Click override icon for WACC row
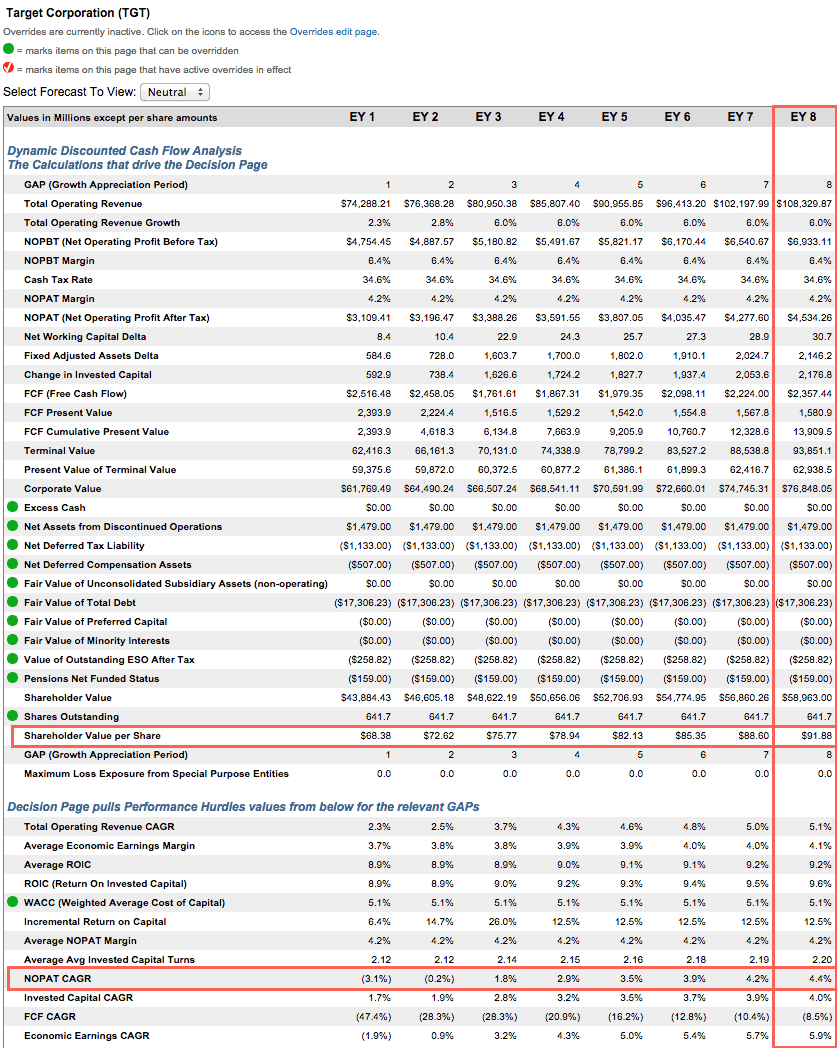837x1048 pixels. point(13,902)
